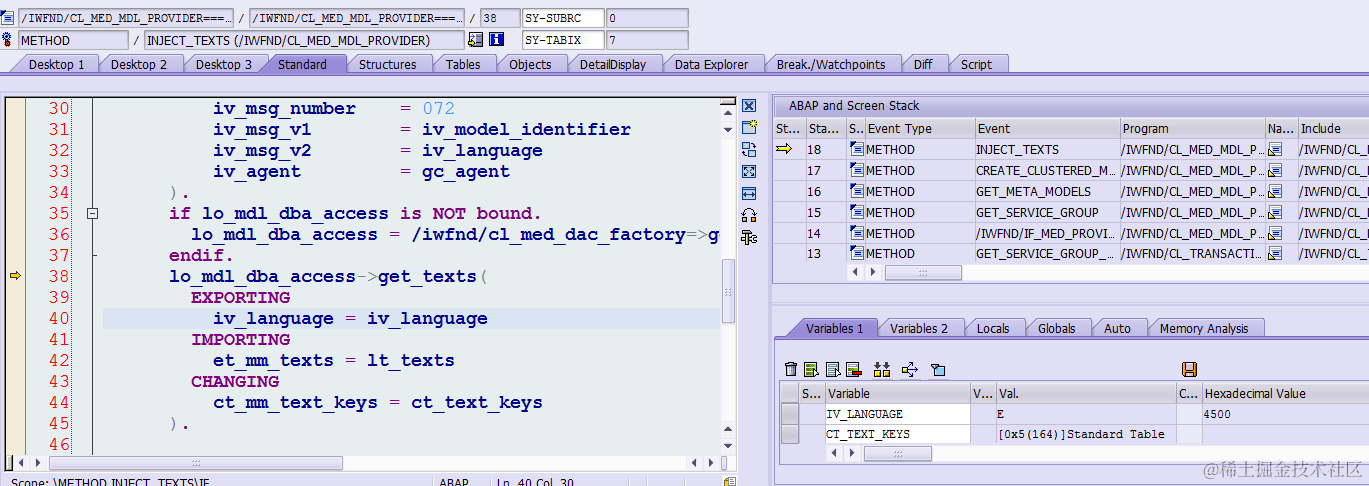The width and height of the screenshot is (1369, 486).
Task: Switch to the Variables 2 tab
Action: tap(918, 328)
